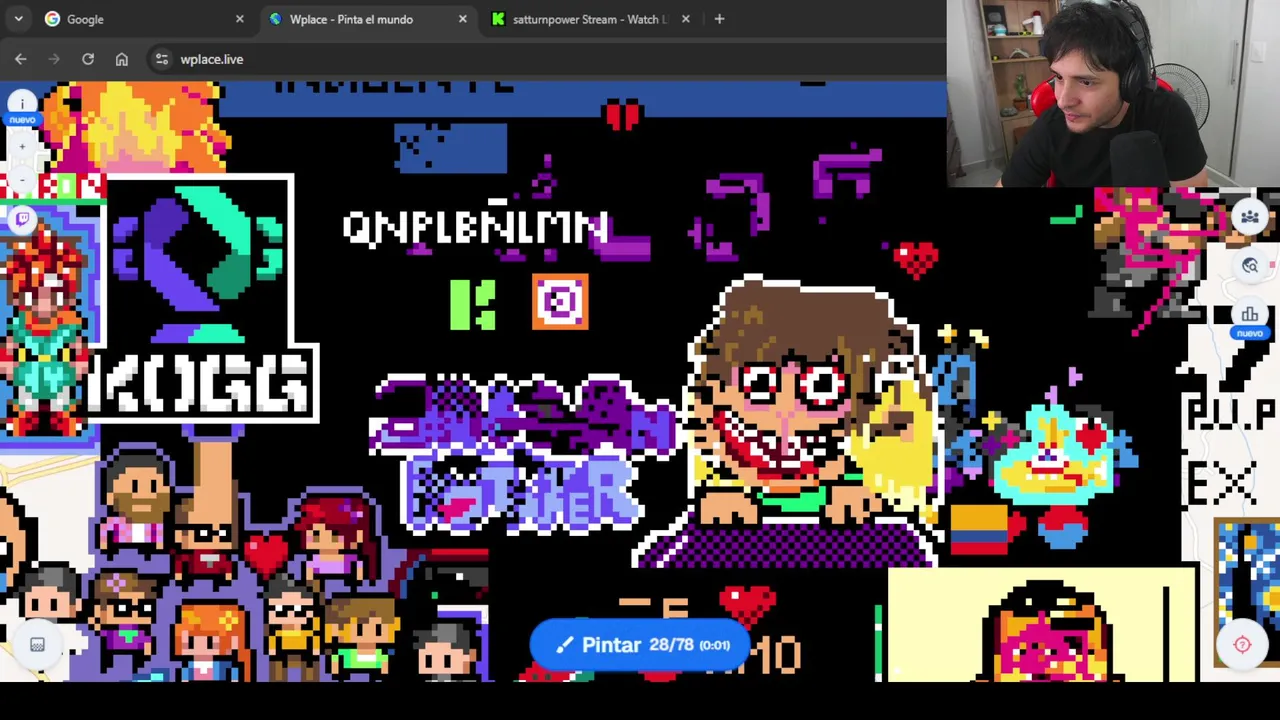Image resolution: width=1280 pixels, height=720 pixels.
Task: Expand the tab search dropdown arrow
Action: [19, 19]
